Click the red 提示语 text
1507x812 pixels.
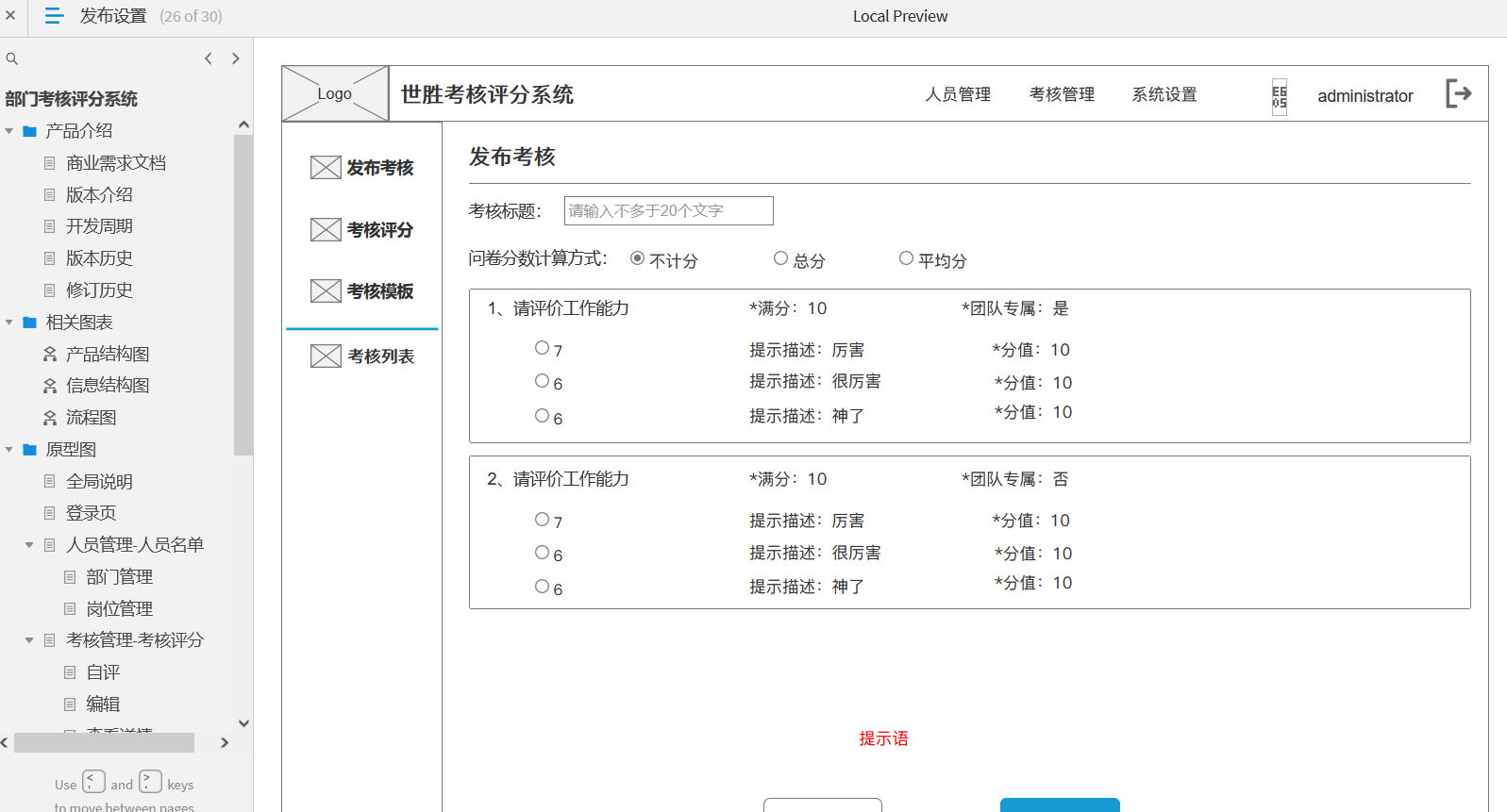point(883,738)
